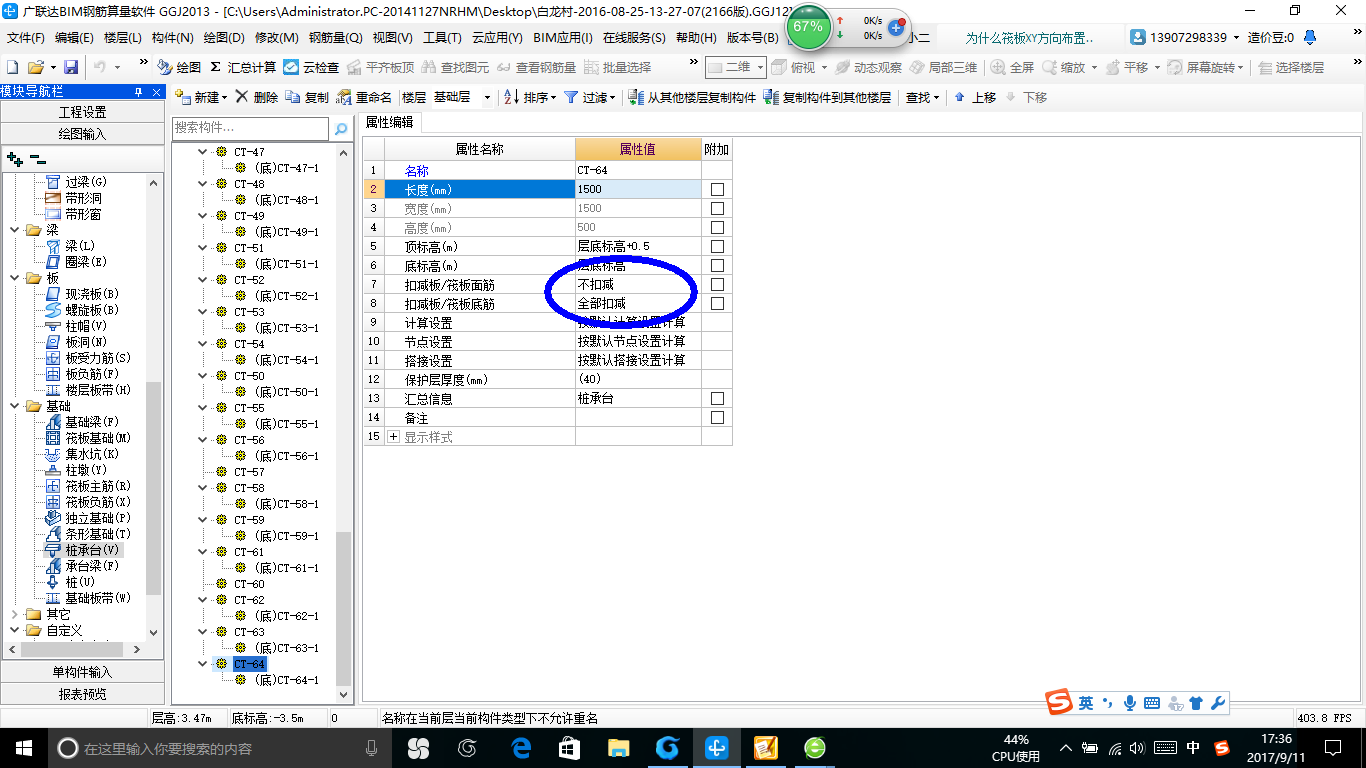Viewport: 1366px width, 768px height.
Task: Tick the 附加 checkbox for 备注
Action: tap(717, 417)
